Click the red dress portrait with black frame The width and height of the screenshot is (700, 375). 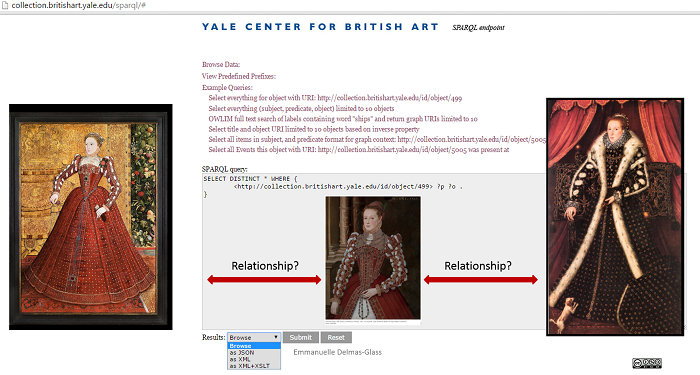pyautogui.click(x=91, y=217)
